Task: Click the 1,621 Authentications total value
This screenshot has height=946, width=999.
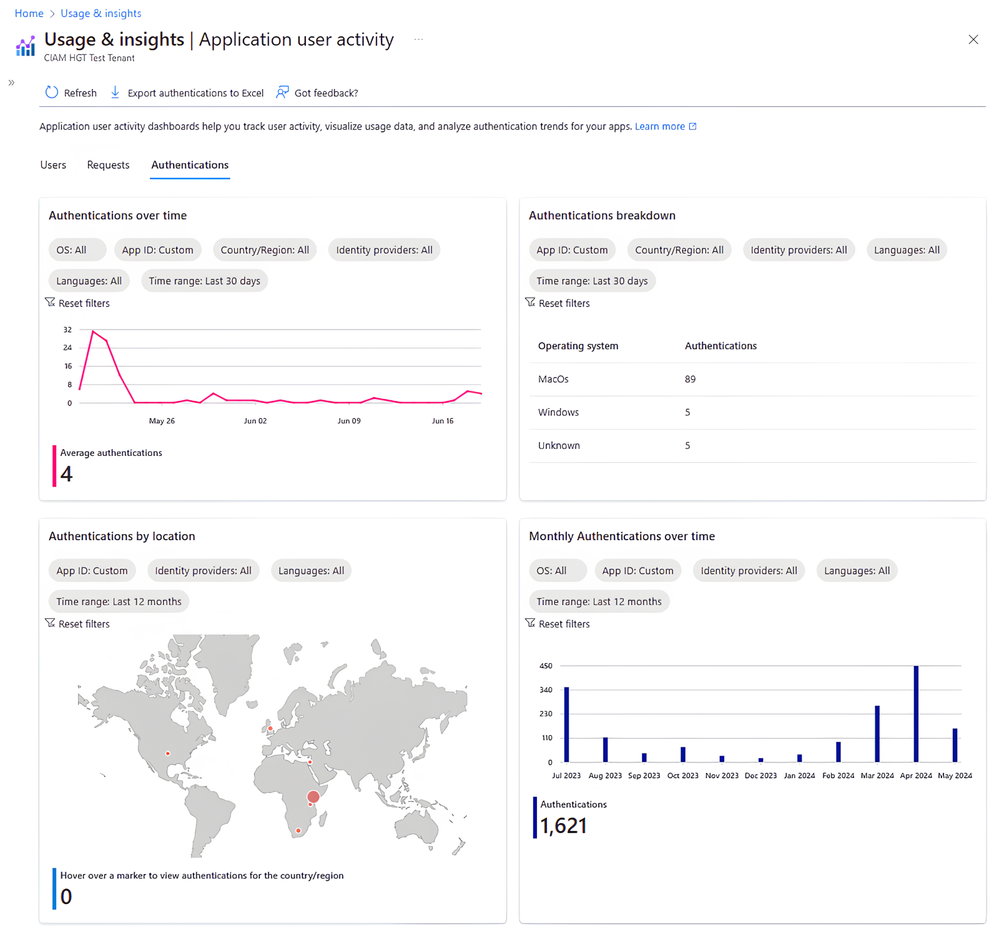Action: click(563, 826)
